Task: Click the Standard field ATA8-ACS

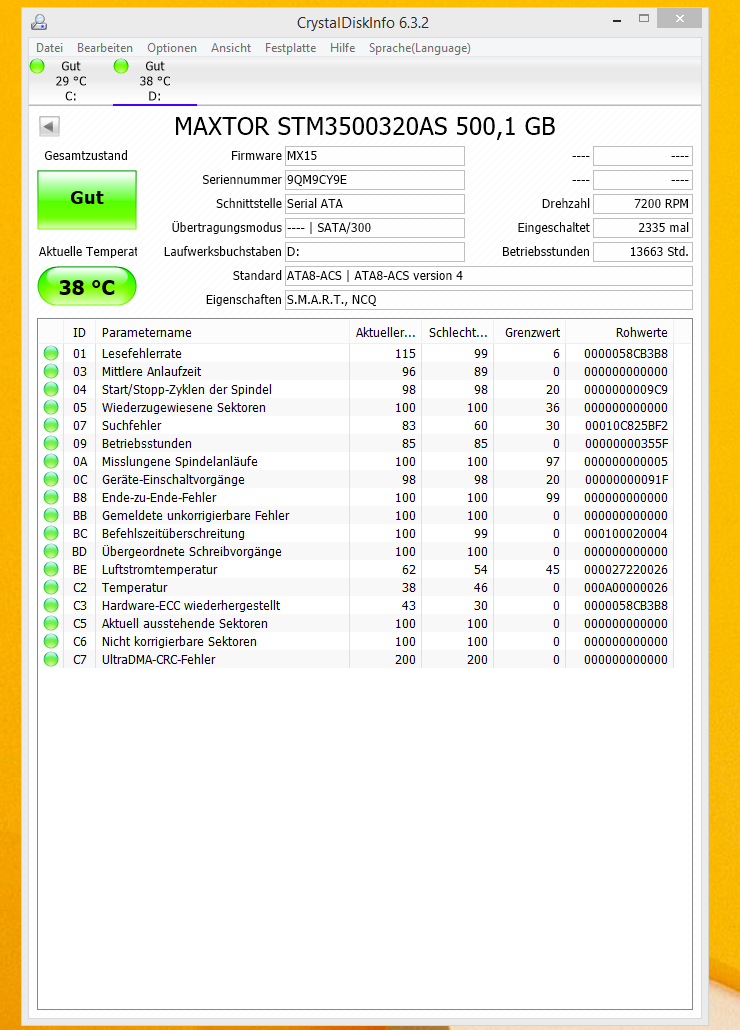Action: coord(489,276)
